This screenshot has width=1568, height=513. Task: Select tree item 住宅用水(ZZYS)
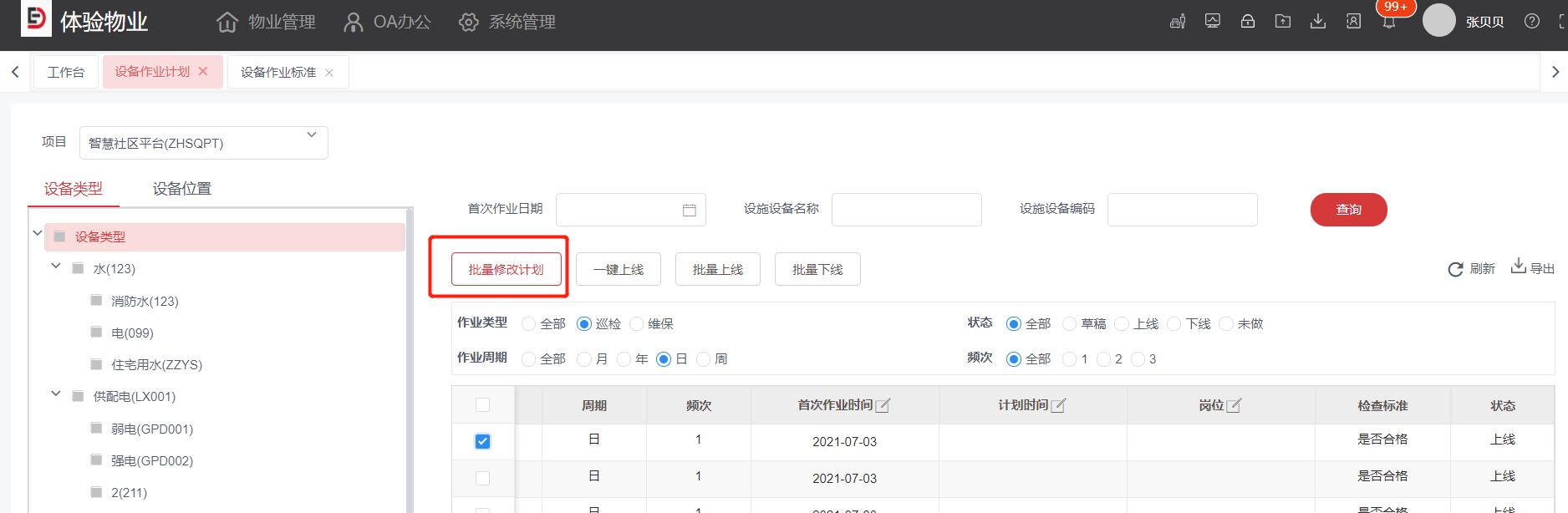[x=156, y=365]
